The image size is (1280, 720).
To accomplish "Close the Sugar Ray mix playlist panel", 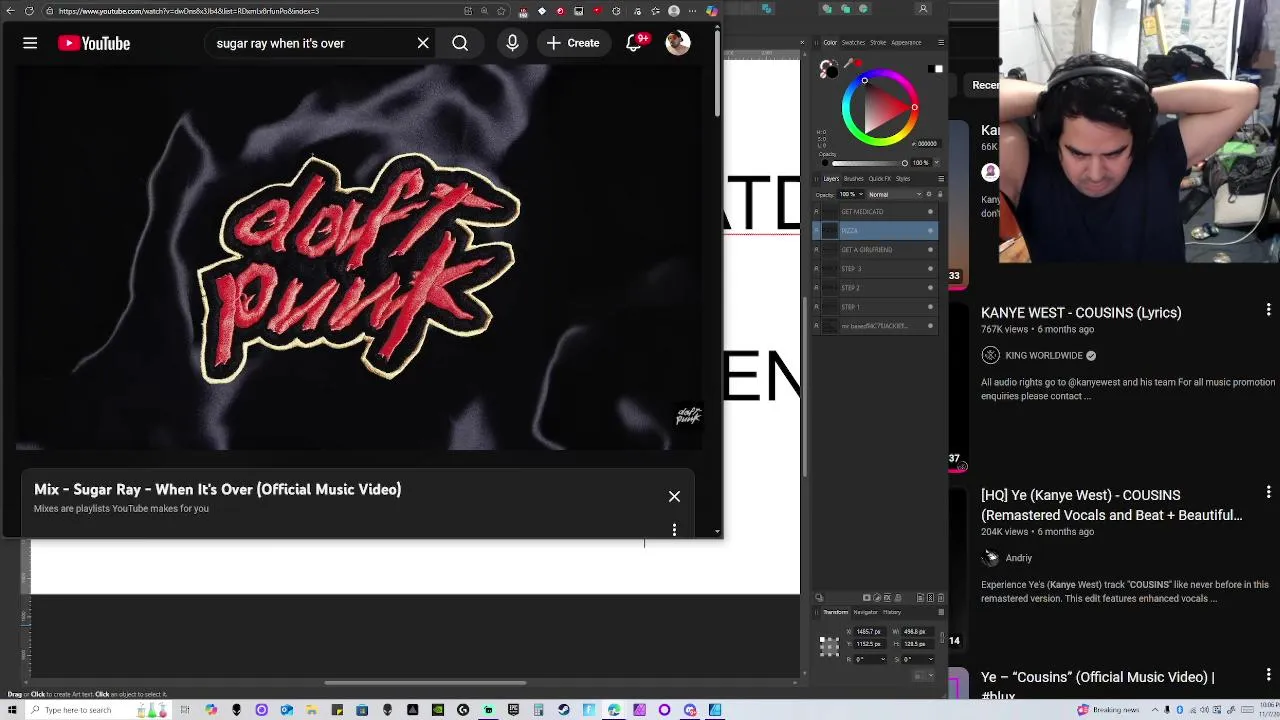I will tap(674, 497).
